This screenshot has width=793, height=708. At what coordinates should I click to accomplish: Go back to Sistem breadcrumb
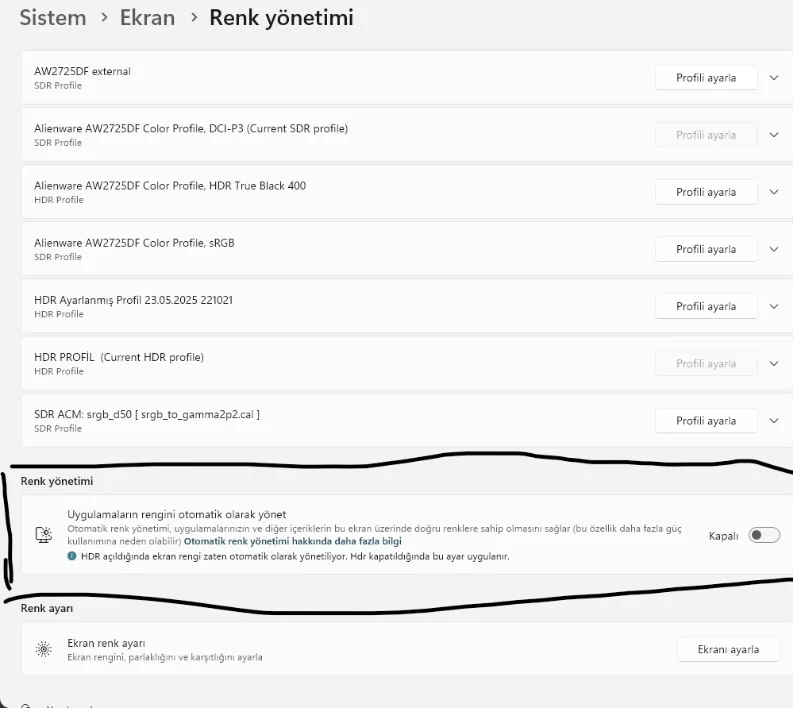tap(53, 18)
